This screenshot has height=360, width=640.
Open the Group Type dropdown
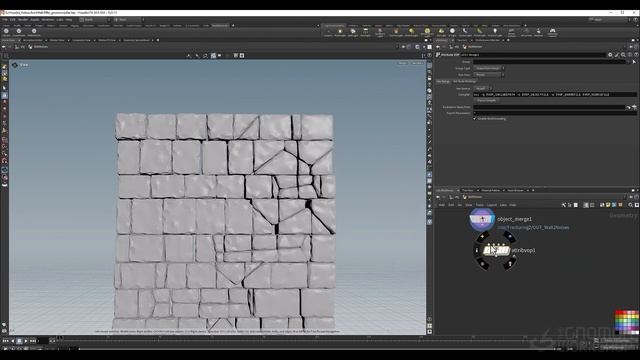tap(489, 68)
